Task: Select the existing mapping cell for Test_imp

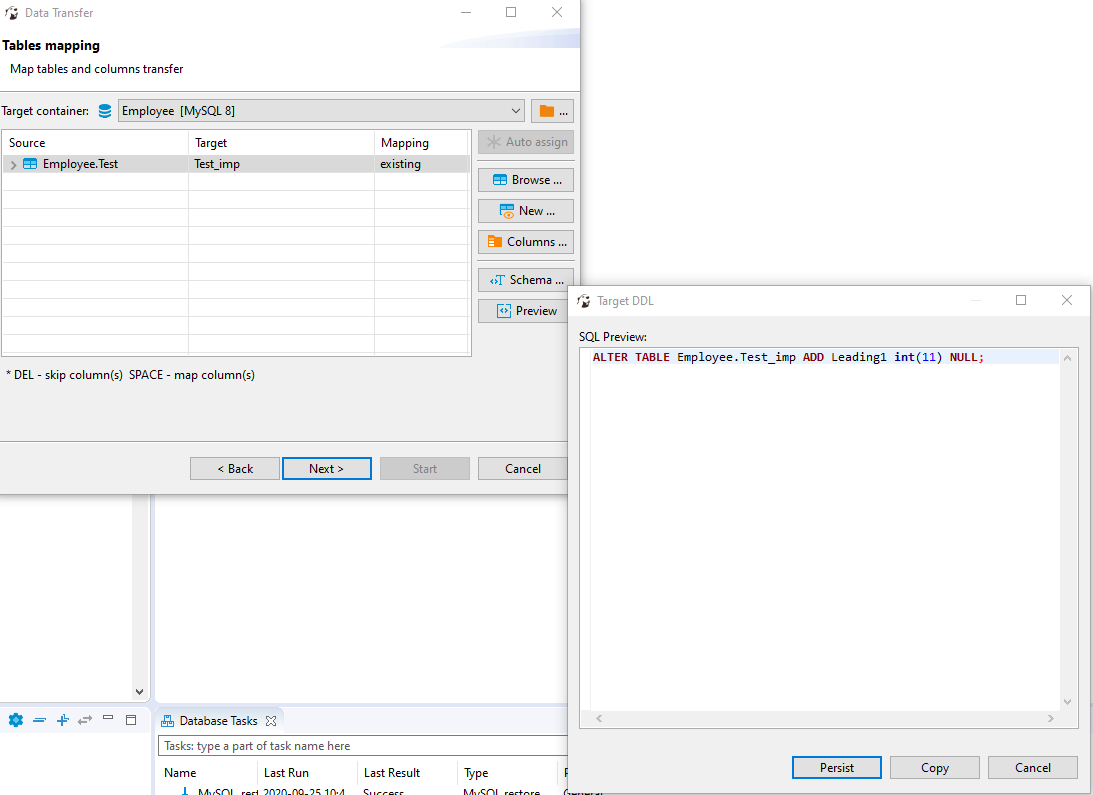Action: tap(403, 163)
